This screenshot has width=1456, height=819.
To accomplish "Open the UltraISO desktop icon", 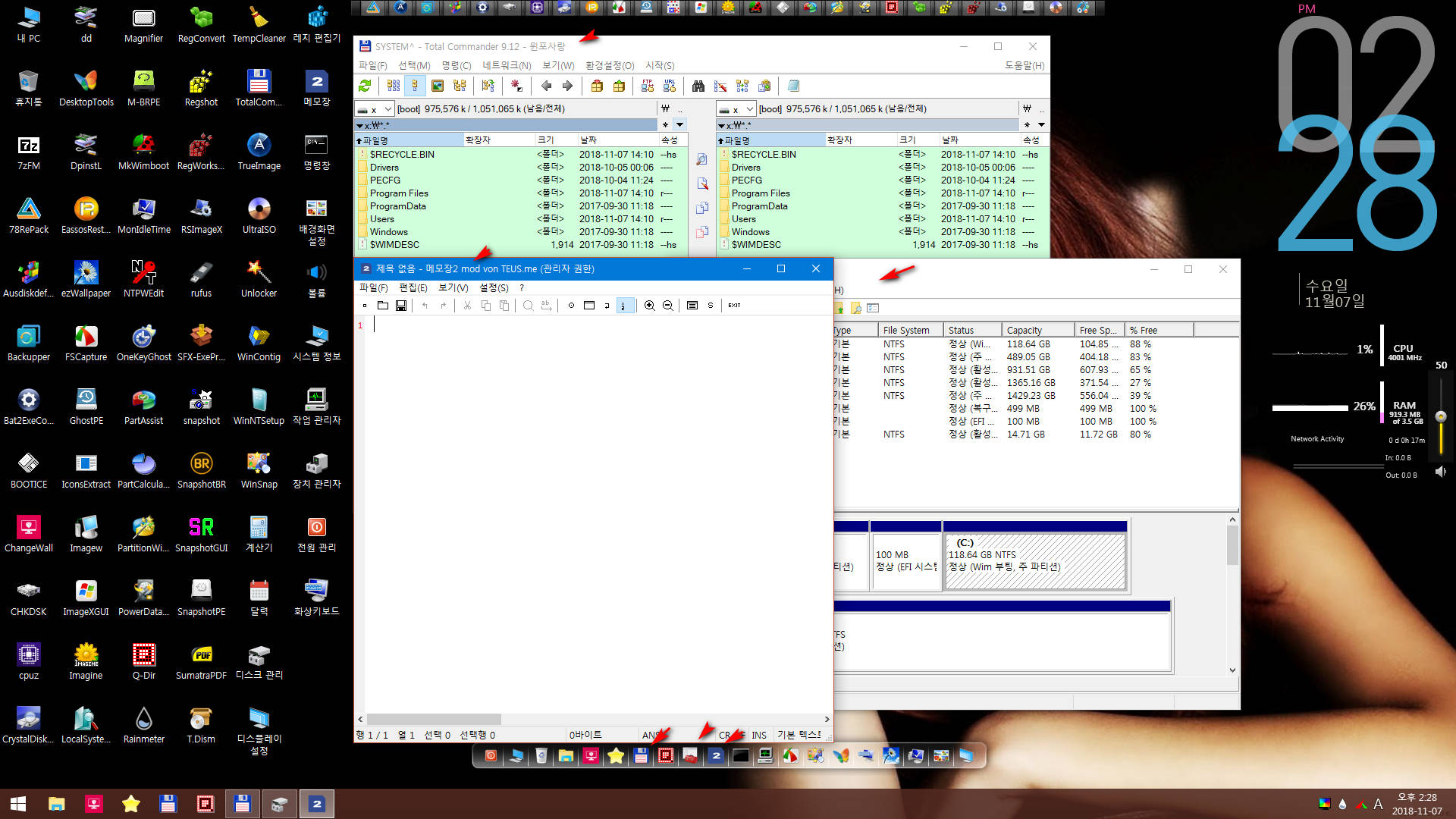I will click(x=259, y=214).
